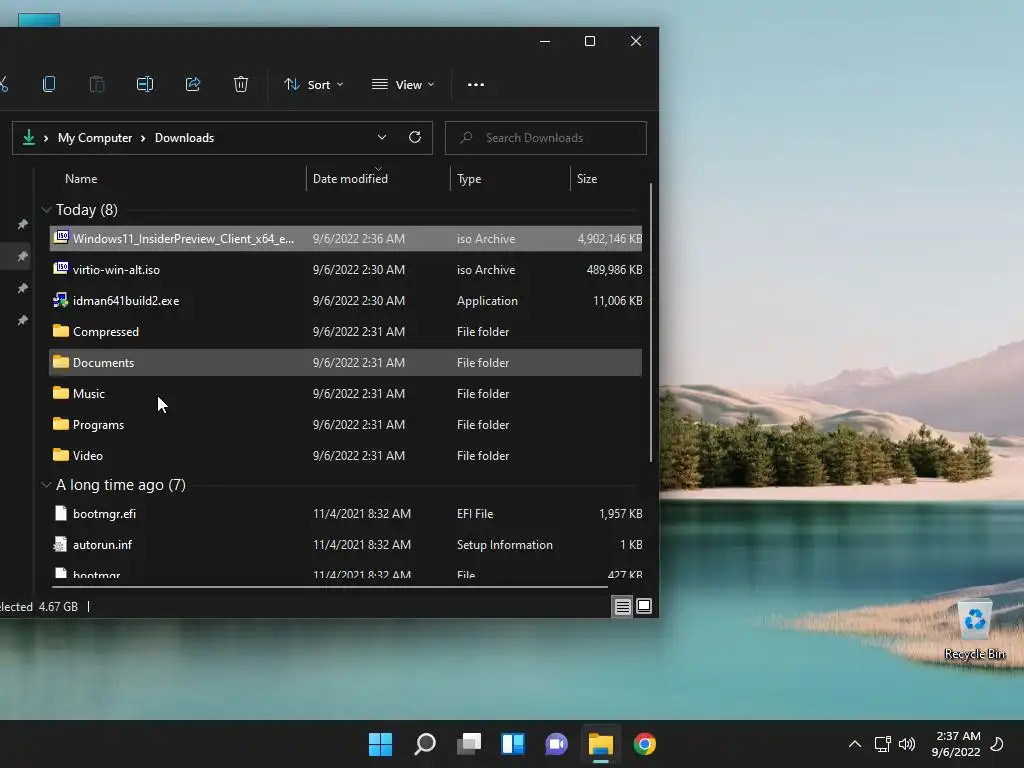
Task: Click the volume speaker icon in tray
Action: [x=907, y=744]
